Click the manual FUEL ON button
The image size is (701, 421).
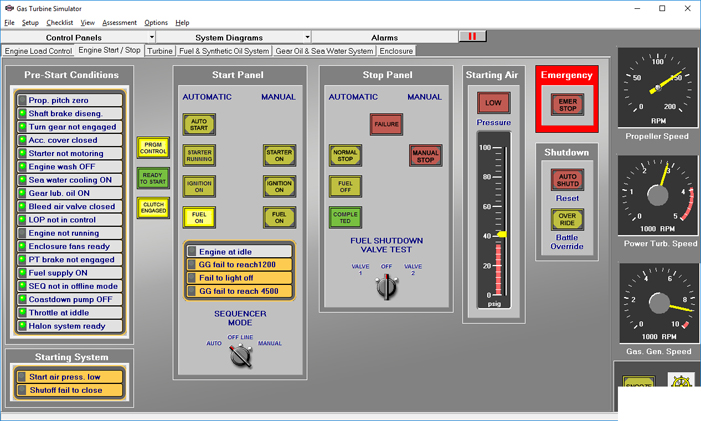point(279,217)
